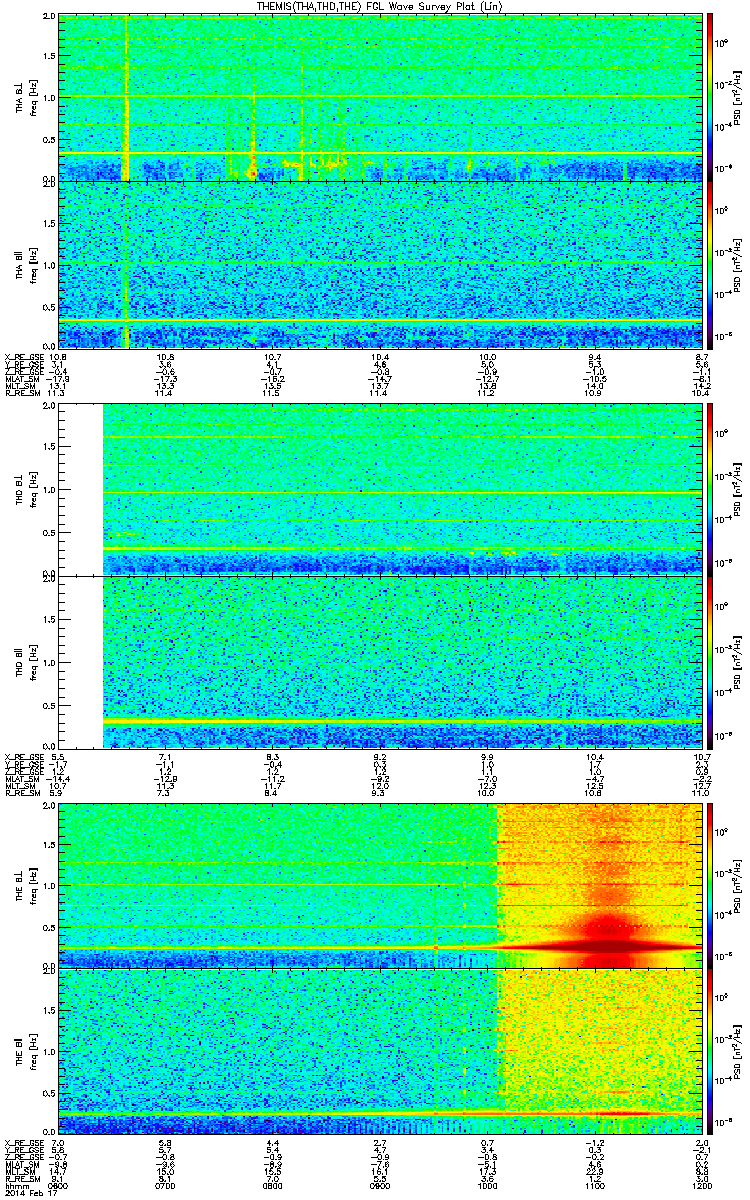Click the 2.0 frequency tick of THA BL
The width and height of the screenshot is (750, 1200).
[x=49, y=18]
